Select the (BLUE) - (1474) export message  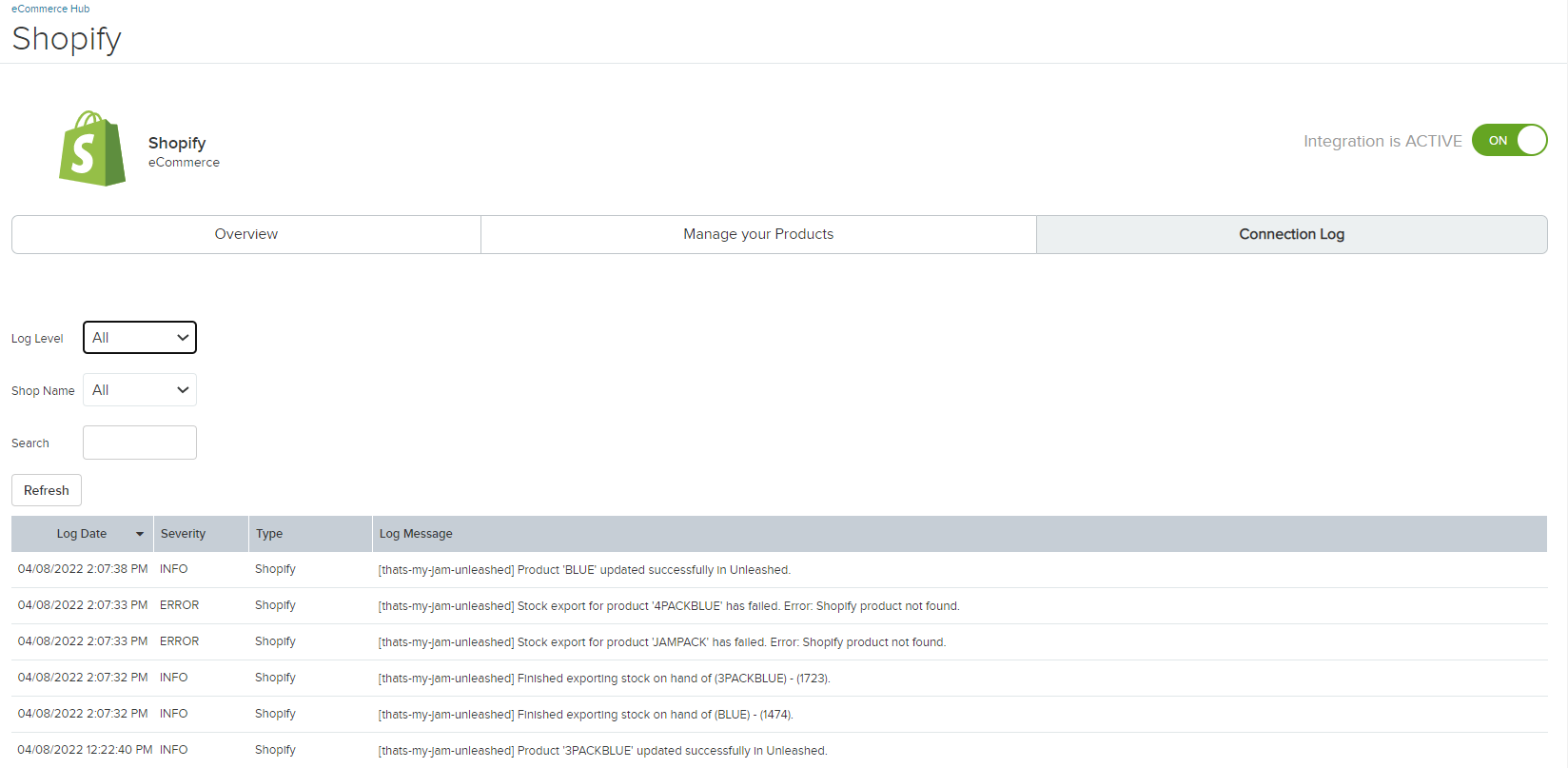tap(586, 715)
